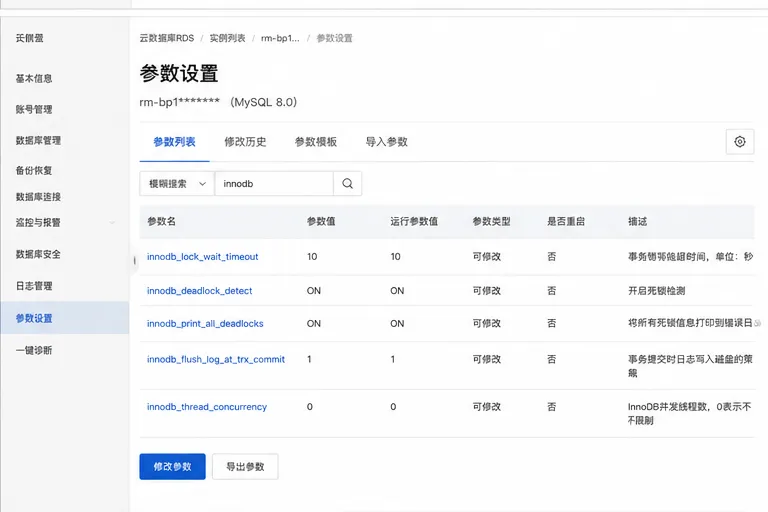The width and height of the screenshot is (768, 512).
Task: Focus the innodb search input field
Action: tap(274, 184)
